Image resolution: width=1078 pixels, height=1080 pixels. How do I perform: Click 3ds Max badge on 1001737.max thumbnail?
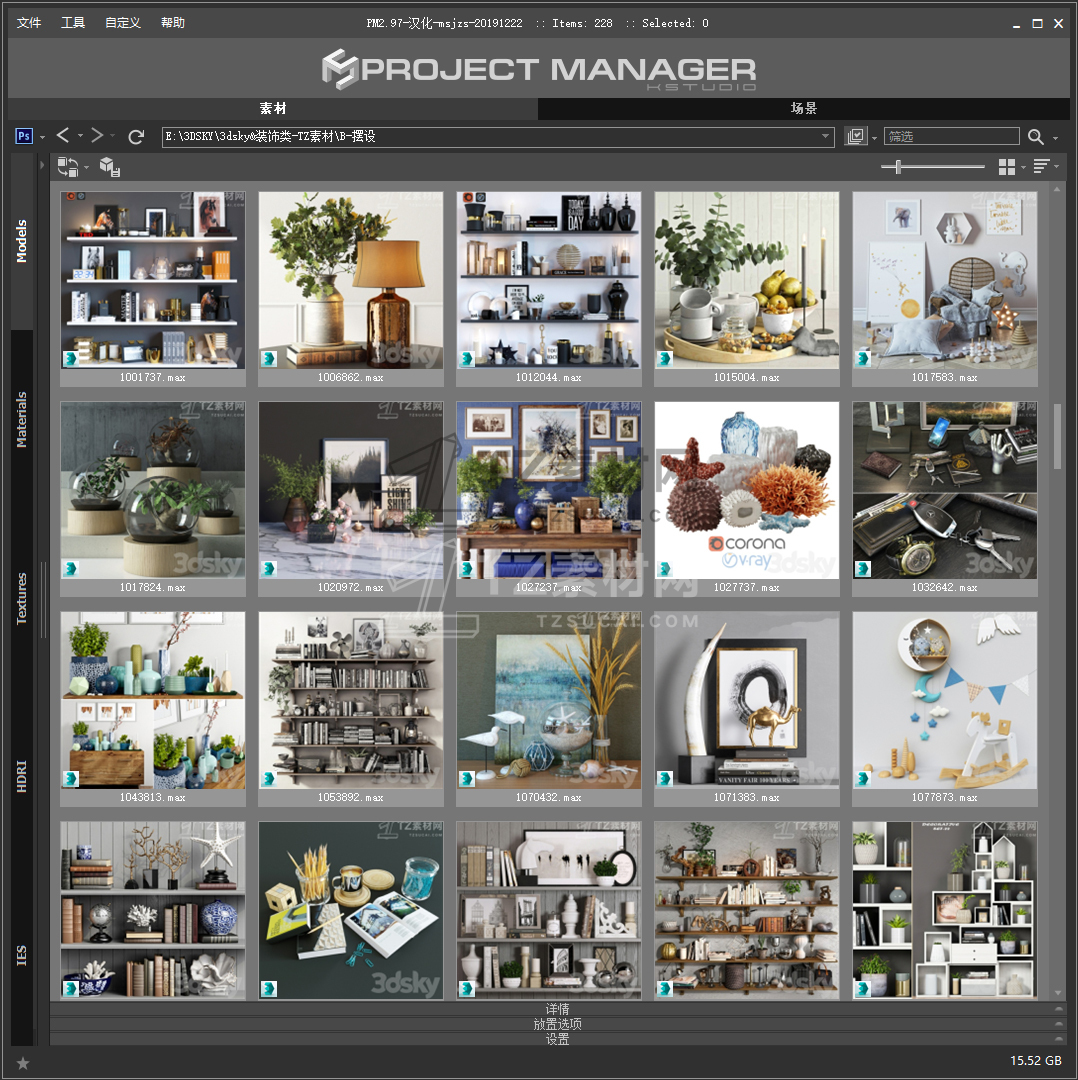point(70,358)
